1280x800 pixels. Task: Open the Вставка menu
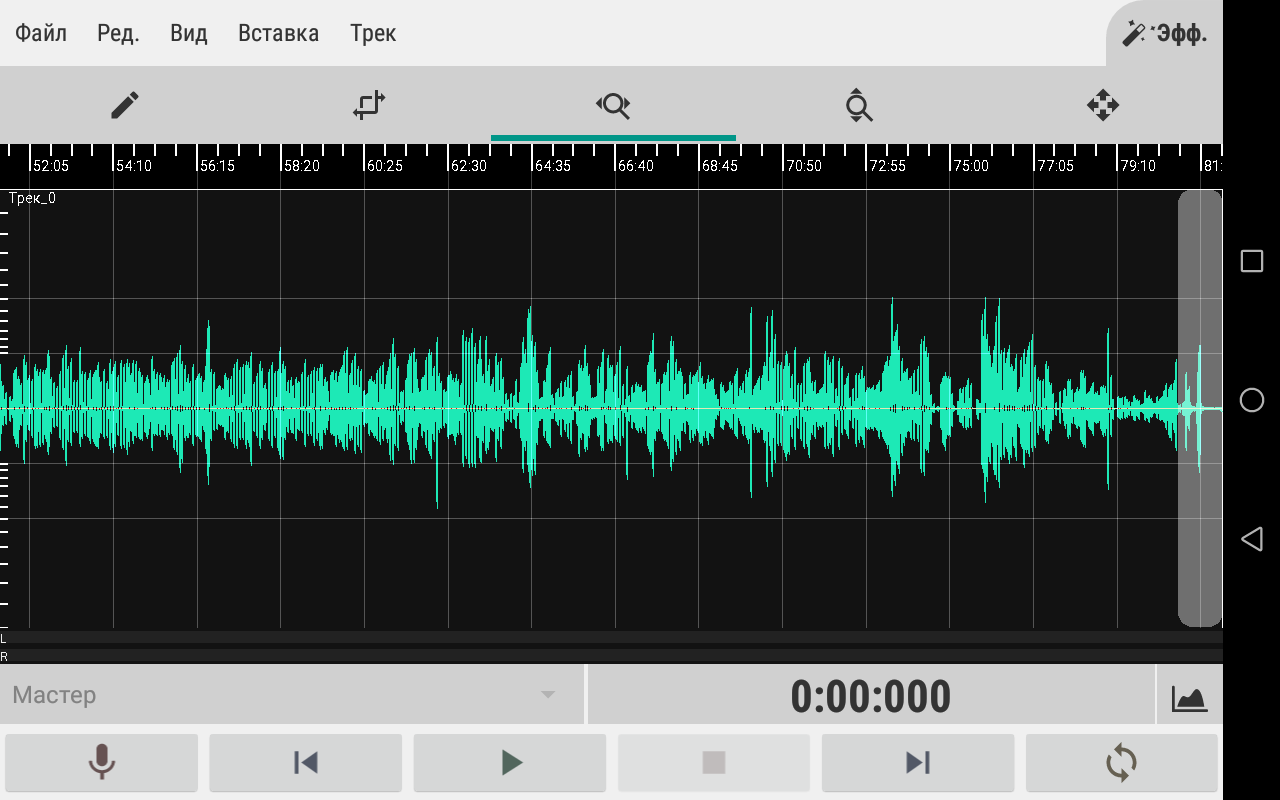pyautogui.click(x=279, y=33)
